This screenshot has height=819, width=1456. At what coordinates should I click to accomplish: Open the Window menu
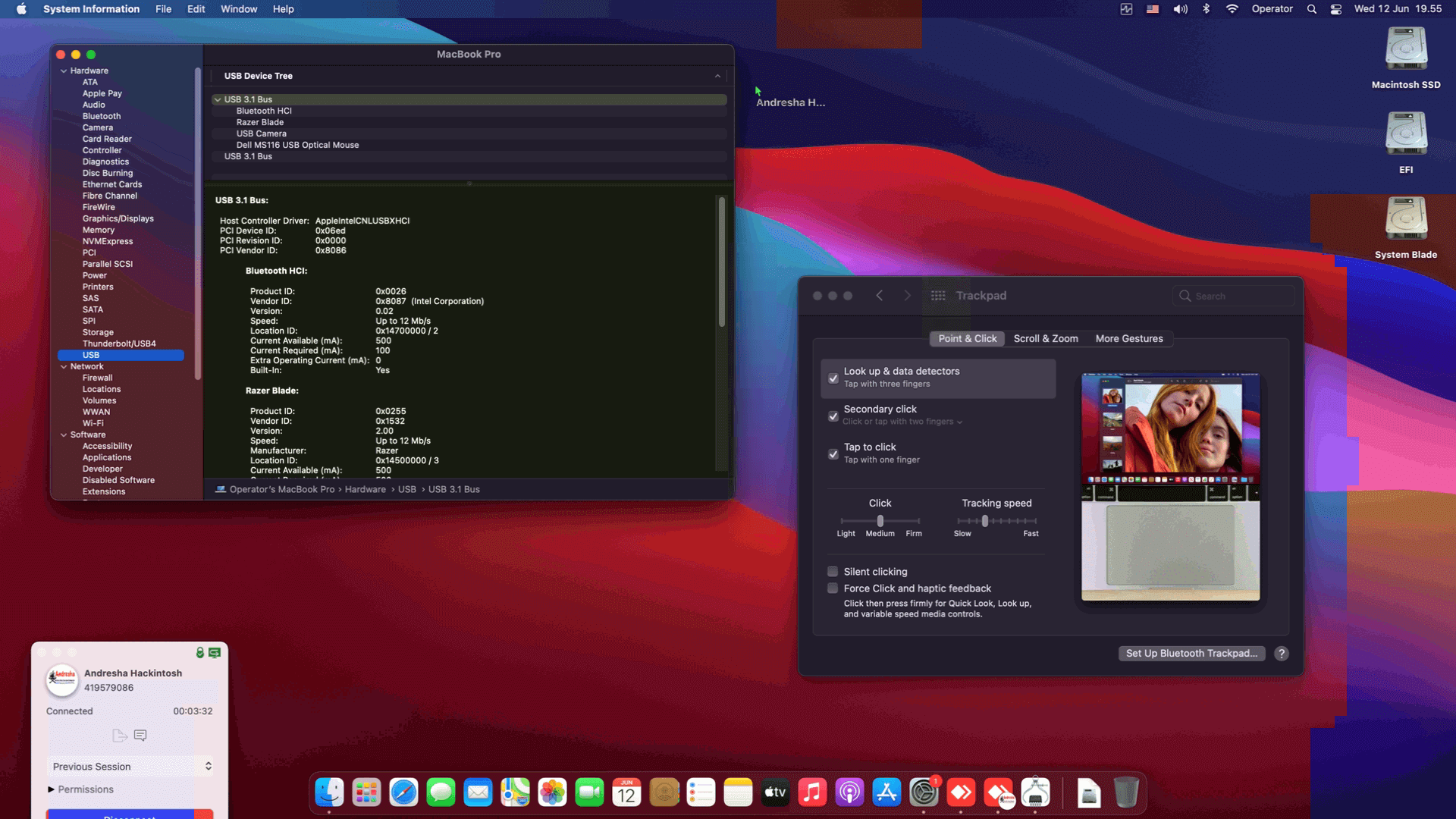click(x=239, y=9)
